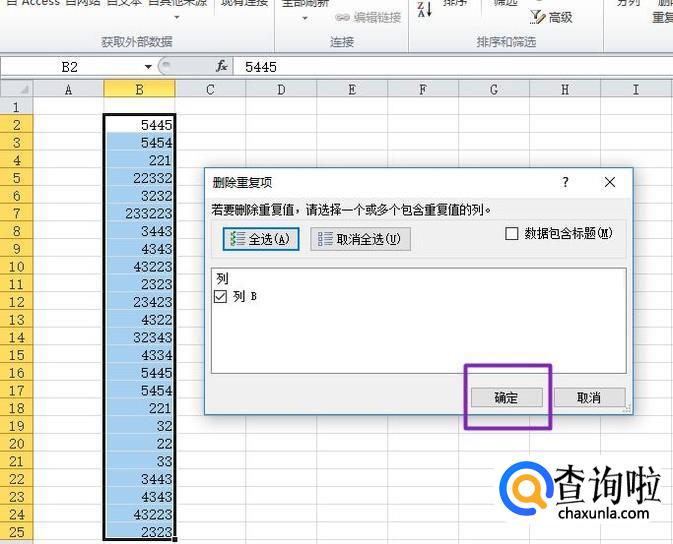Click cell B6 containing 3232
Viewport: 673px width, 544px height.
[x=139, y=195]
